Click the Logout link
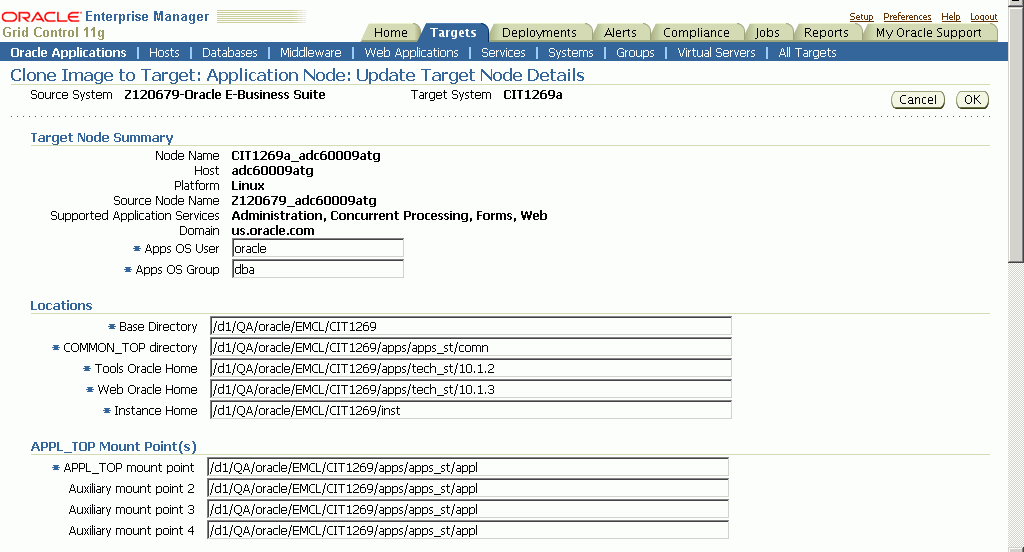1024x552 pixels. pos(984,17)
